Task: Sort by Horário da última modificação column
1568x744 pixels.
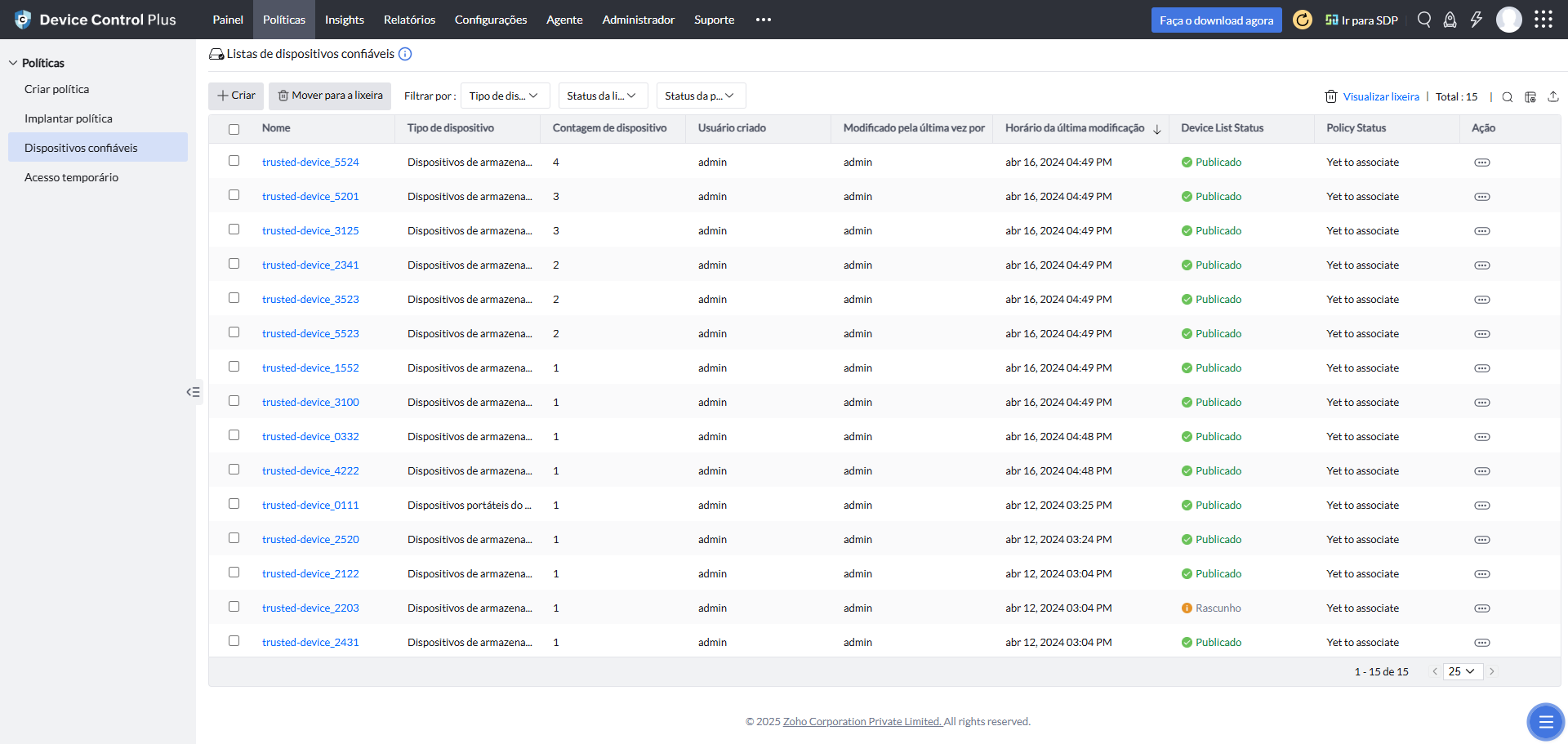Action: [1075, 128]
